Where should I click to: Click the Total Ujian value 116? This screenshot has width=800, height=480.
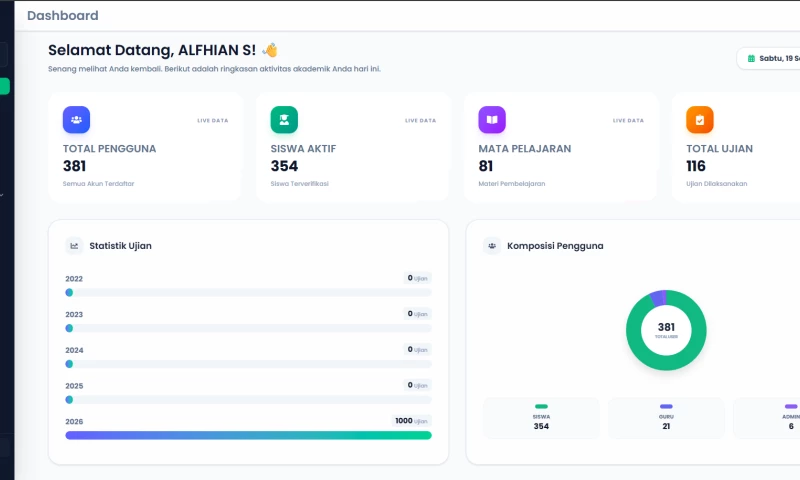(696, 166)
